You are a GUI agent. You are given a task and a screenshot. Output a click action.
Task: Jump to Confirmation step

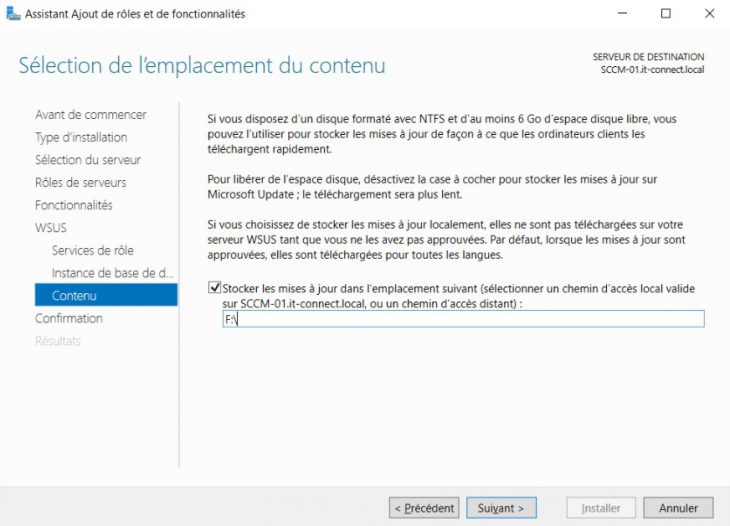pos(69,318)
